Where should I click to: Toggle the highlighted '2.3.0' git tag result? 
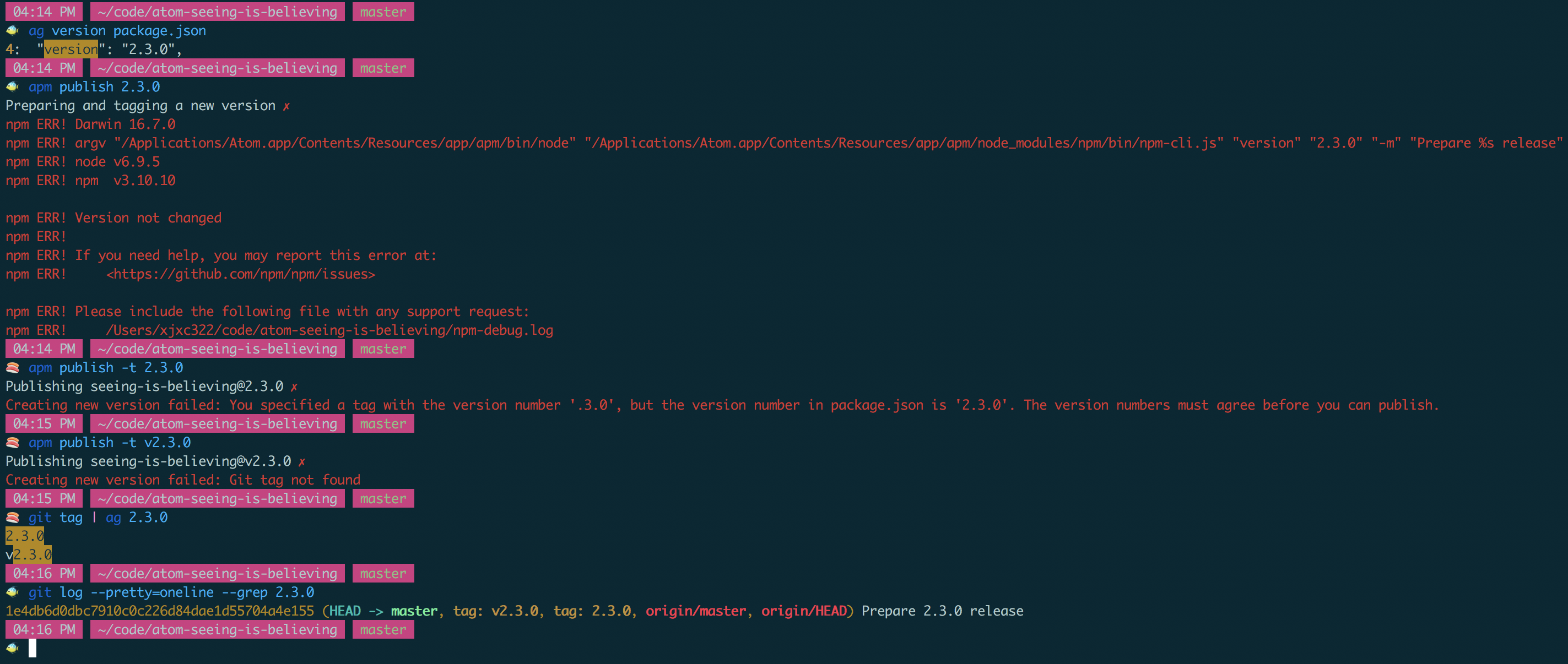click(x=24, y=536)
